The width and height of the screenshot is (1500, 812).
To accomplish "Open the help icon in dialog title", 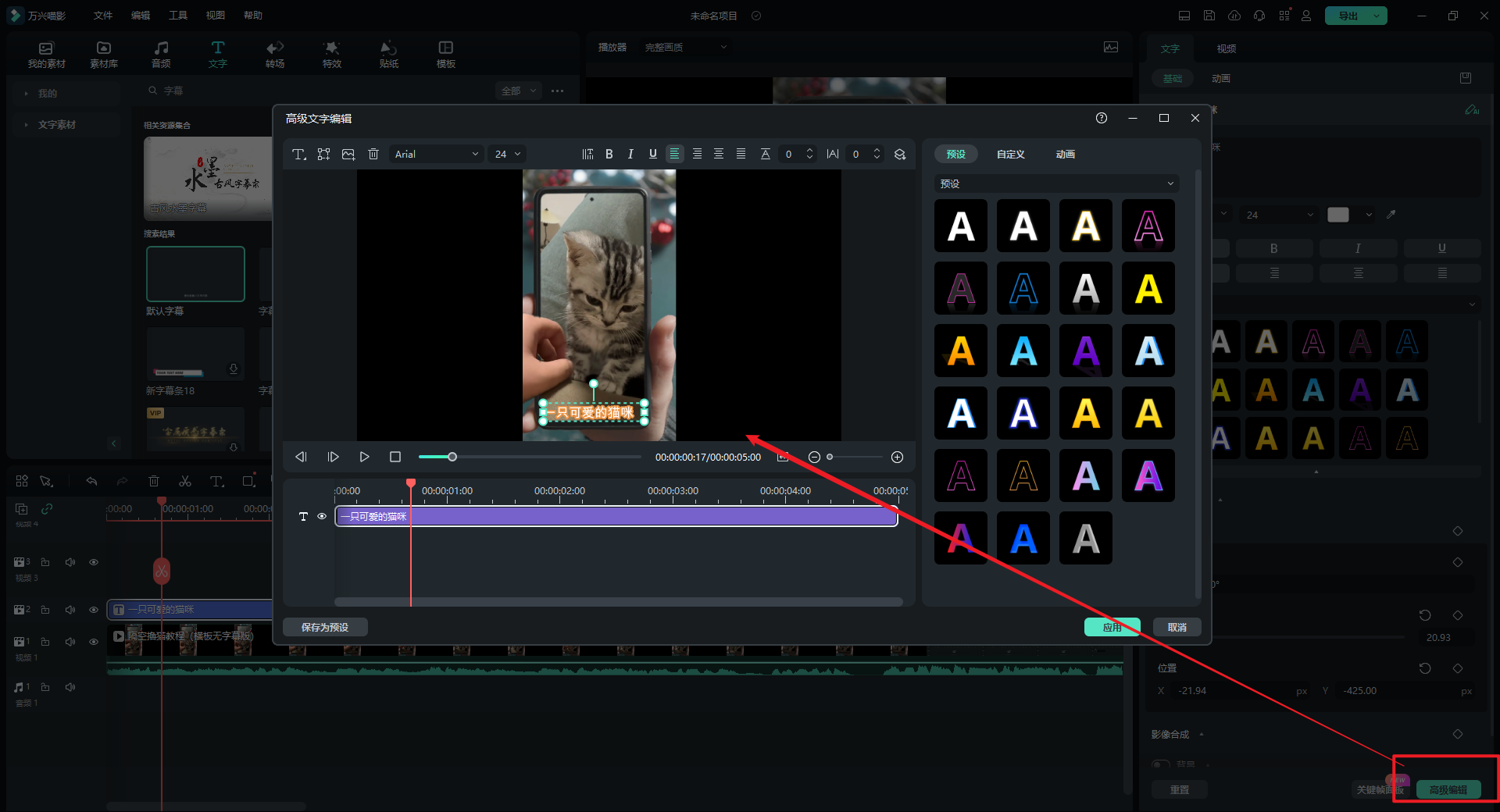I will click(1102, 118).
